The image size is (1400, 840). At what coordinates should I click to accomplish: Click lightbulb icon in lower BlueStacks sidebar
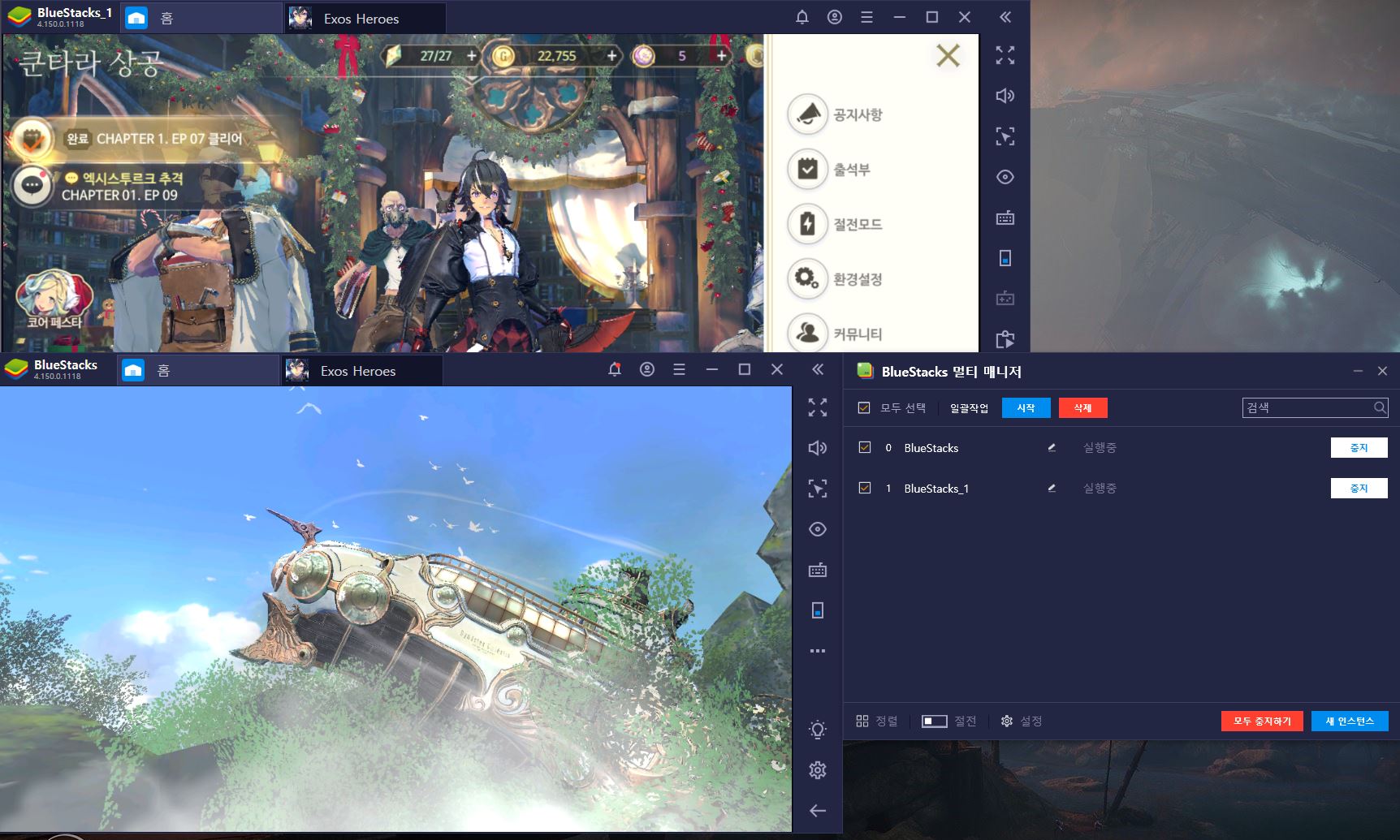click(818, 730)
